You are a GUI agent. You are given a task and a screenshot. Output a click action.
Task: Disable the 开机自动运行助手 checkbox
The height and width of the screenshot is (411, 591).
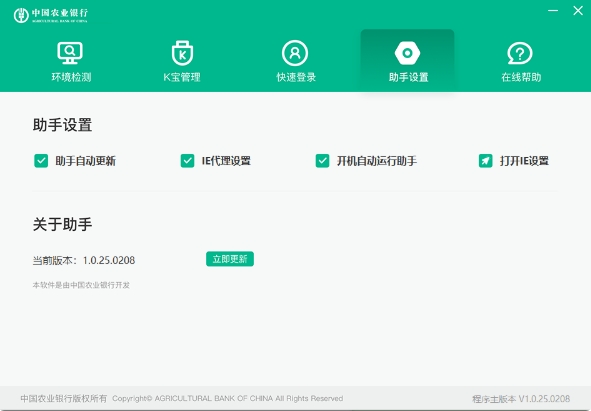point(322,161)
